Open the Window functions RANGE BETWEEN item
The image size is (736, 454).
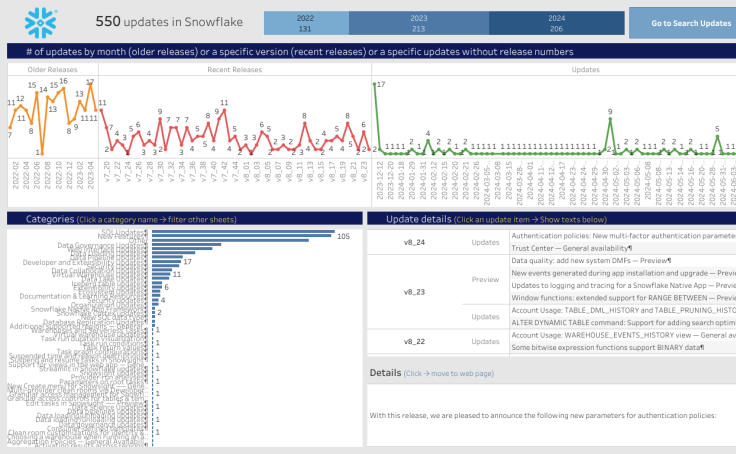(623, 298)
